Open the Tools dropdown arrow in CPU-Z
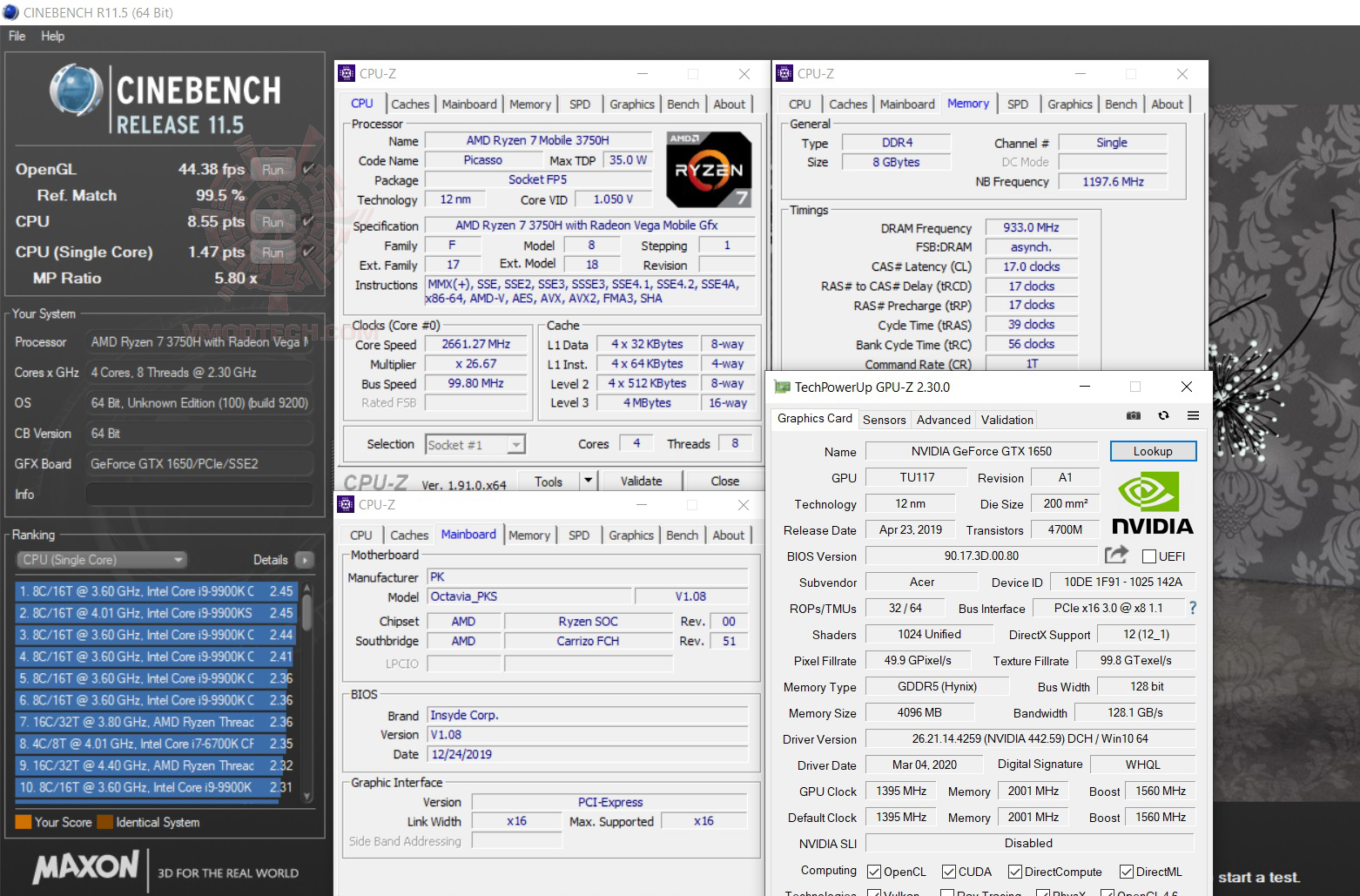The image size is (1360, 896). click(x=589, y=480)
